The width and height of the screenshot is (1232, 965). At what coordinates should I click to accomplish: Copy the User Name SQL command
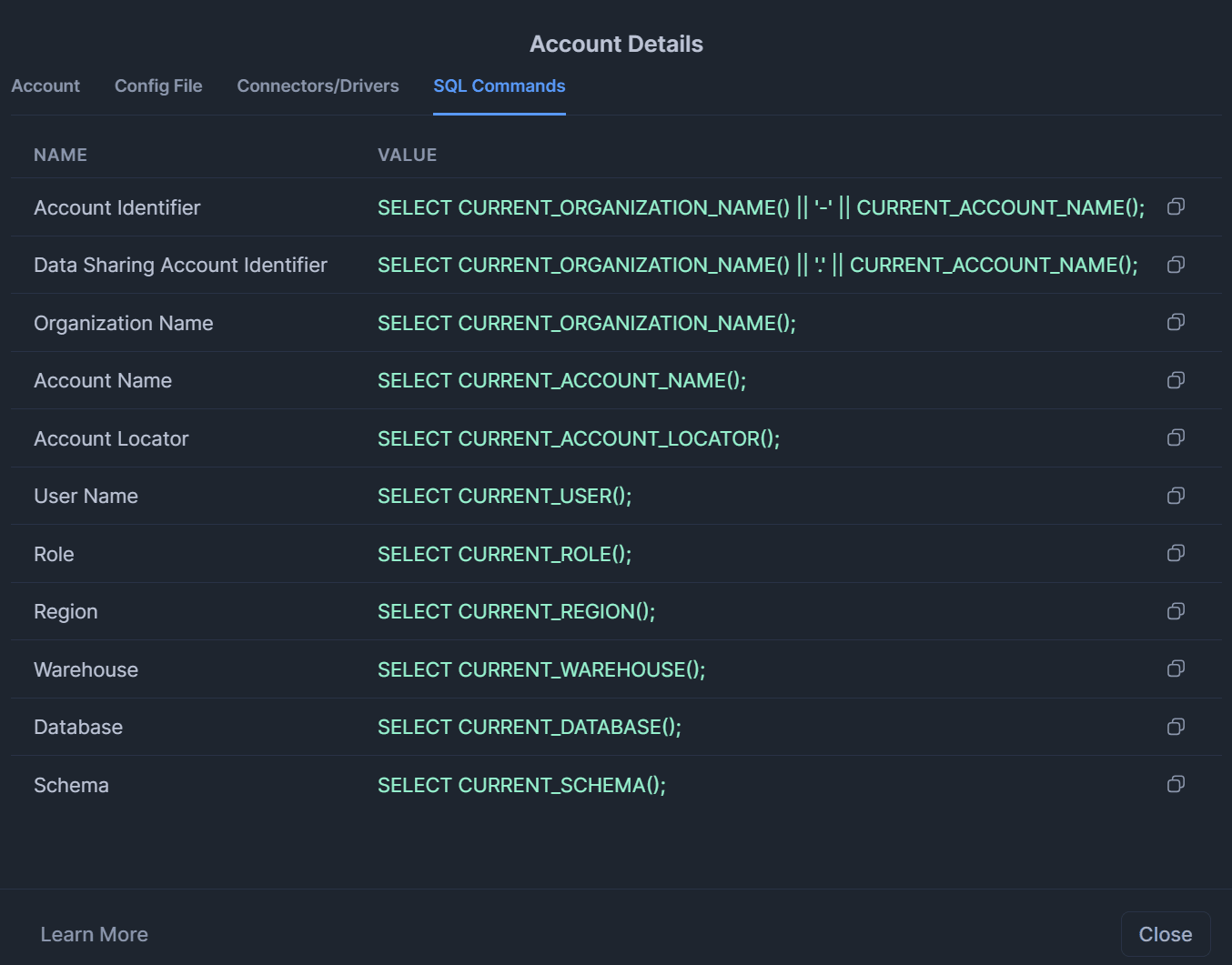coord(1176,496)
